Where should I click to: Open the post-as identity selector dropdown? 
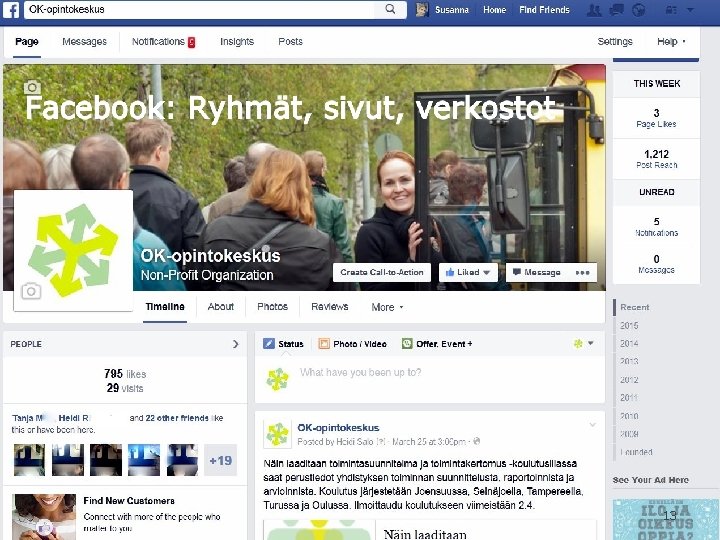584,343
